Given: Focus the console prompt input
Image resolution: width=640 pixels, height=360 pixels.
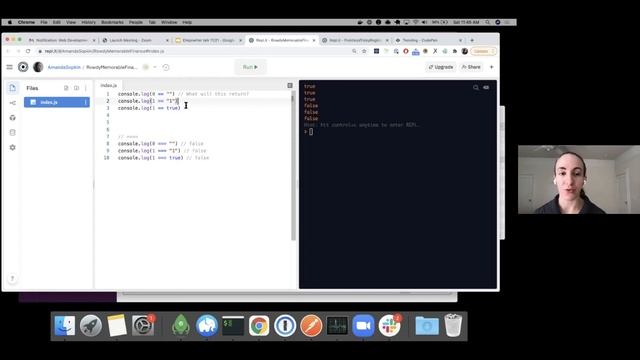Looking at the screenshot, I should coord(311,131).
